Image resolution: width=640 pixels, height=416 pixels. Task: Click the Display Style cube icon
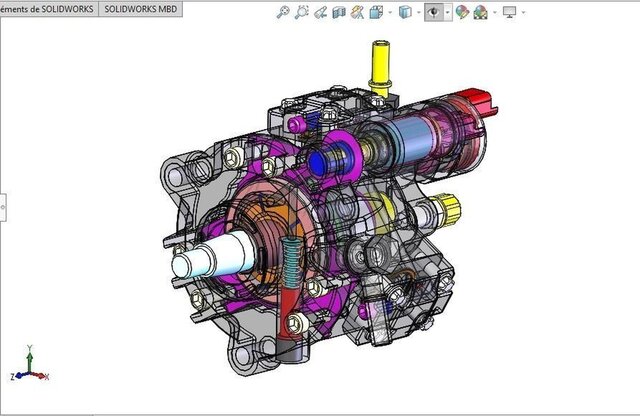pos(405,12)
